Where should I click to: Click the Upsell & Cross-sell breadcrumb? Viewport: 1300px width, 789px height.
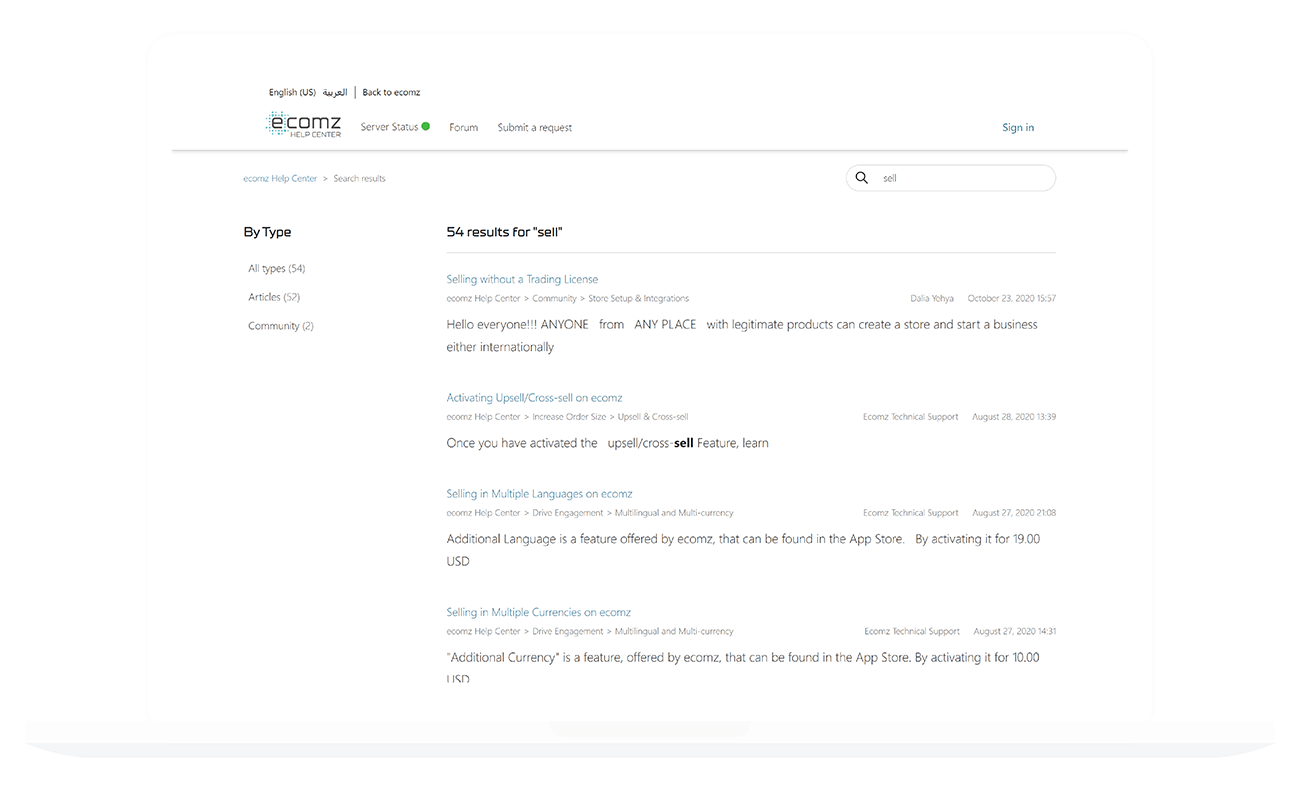click(x=652, y=416)
